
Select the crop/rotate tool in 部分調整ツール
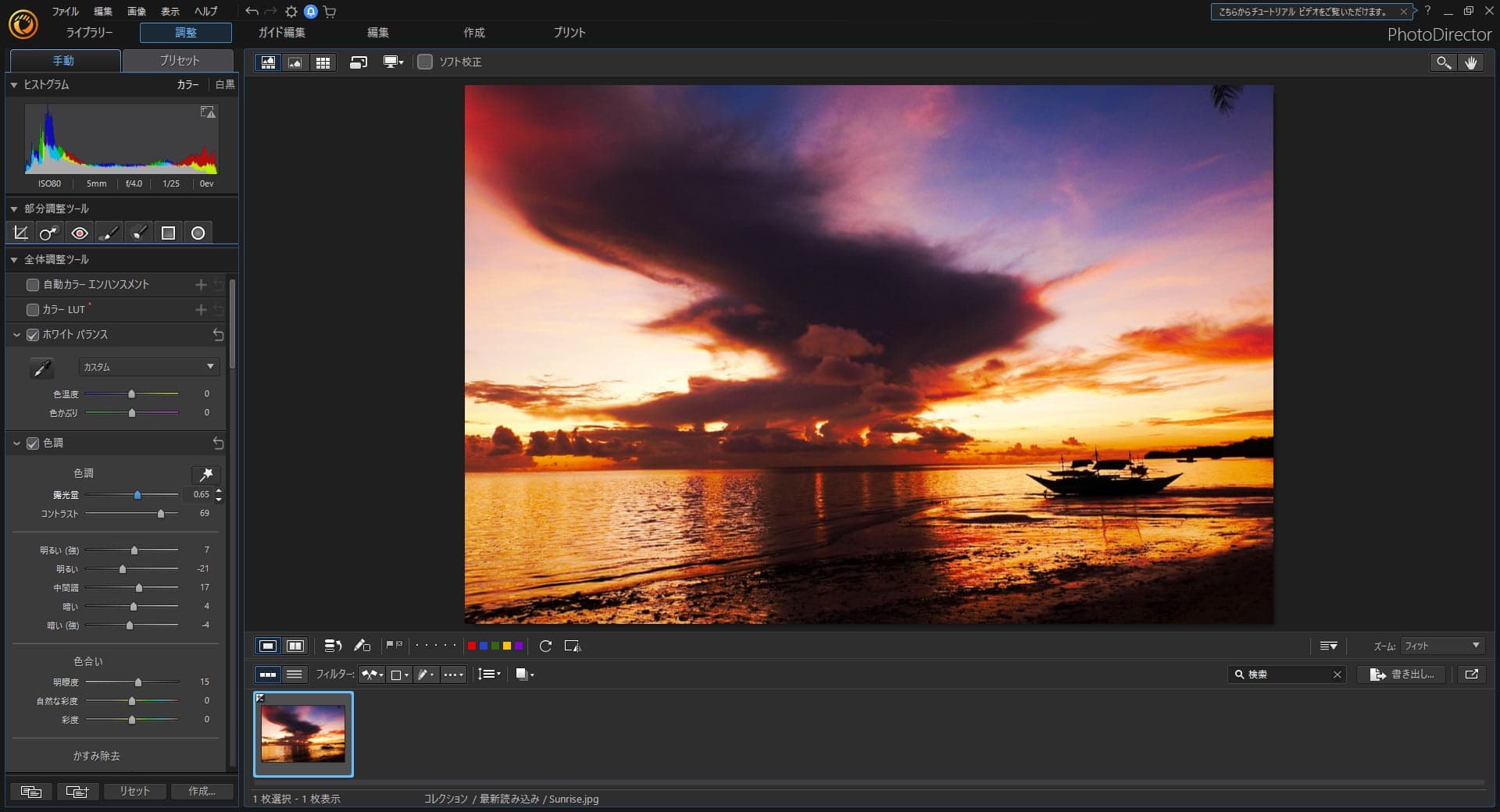(x=20, y=233)
